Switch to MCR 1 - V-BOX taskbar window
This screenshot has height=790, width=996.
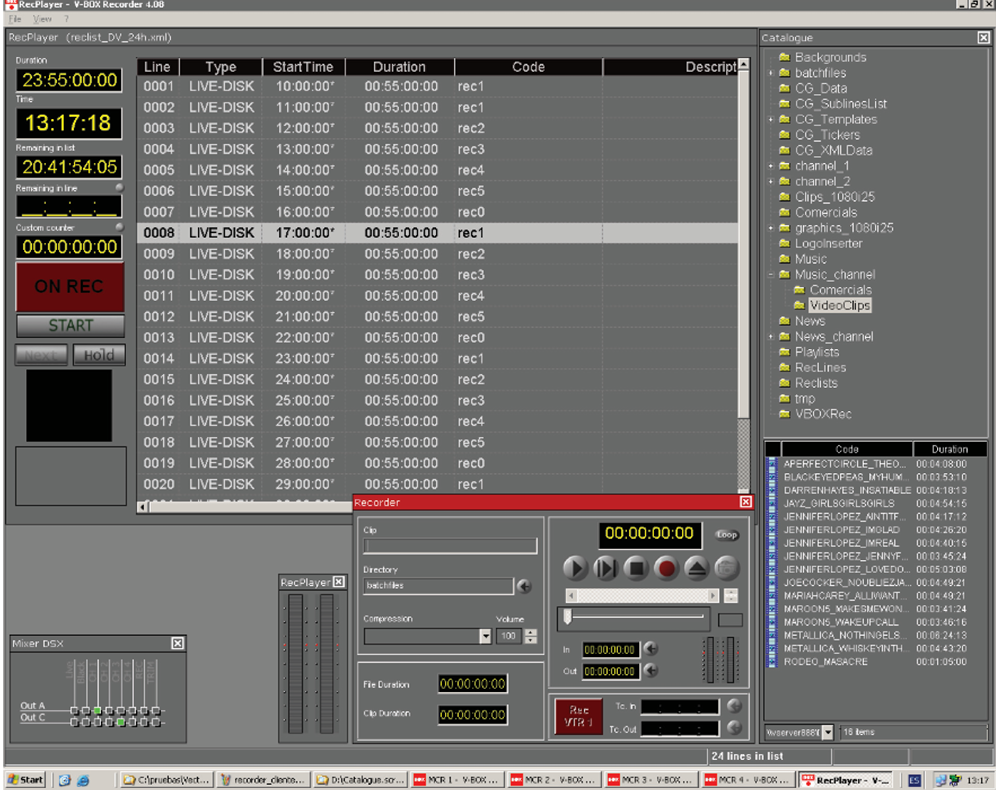pos(458,780)
